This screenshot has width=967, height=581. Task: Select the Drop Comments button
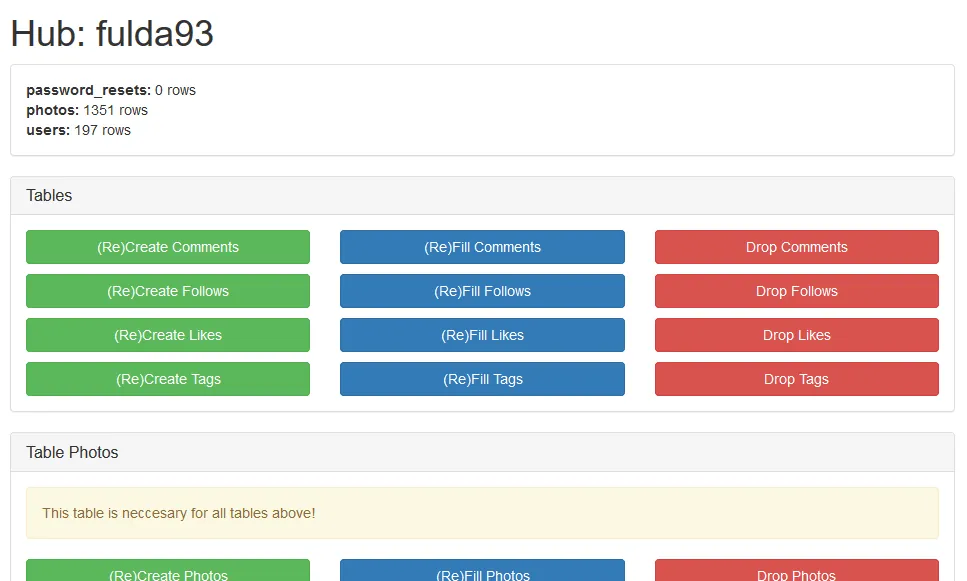pos(797,247)
